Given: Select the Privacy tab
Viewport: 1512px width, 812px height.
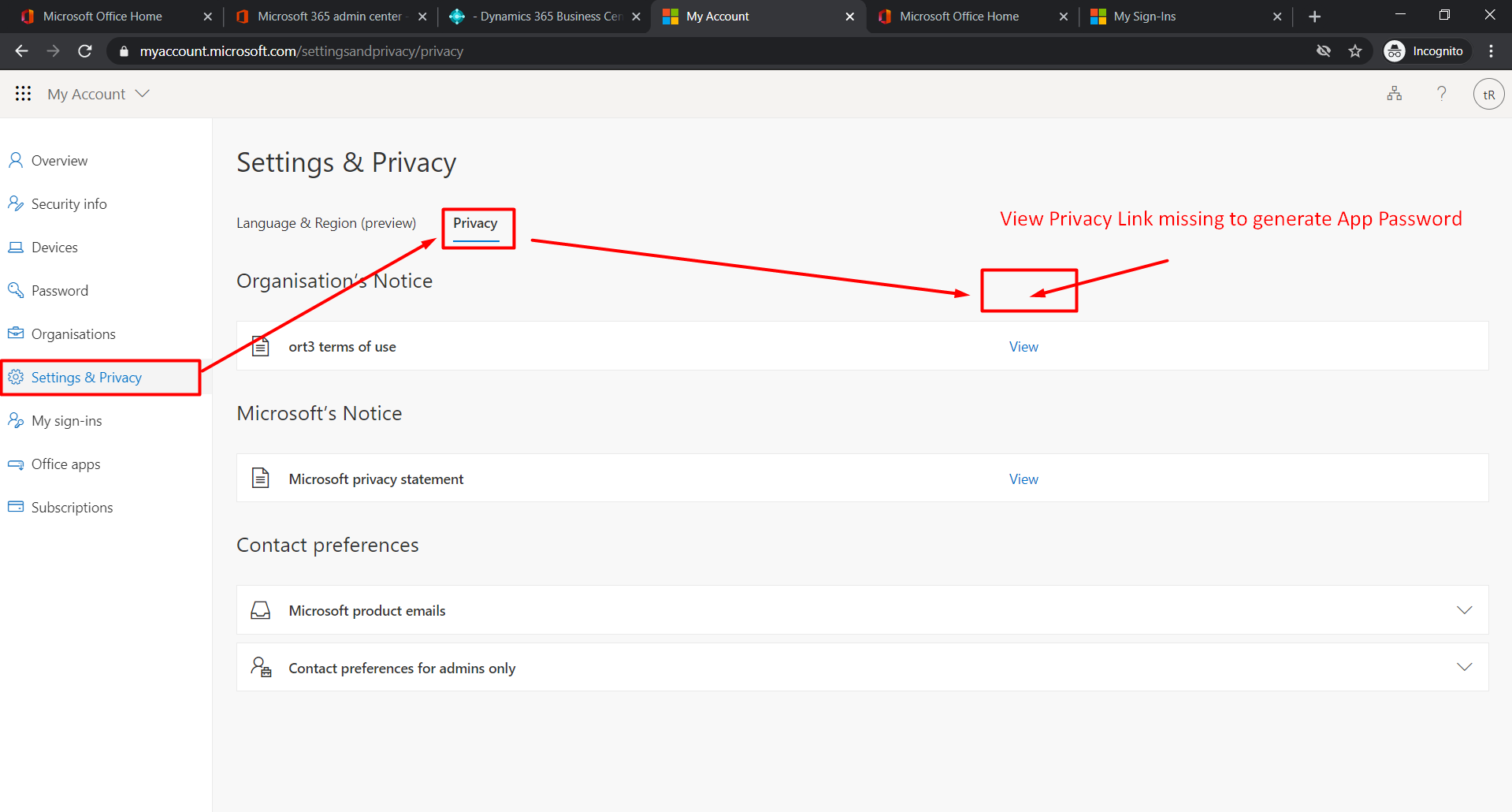Looking at the screenshot, I should [x=475, y=223].
